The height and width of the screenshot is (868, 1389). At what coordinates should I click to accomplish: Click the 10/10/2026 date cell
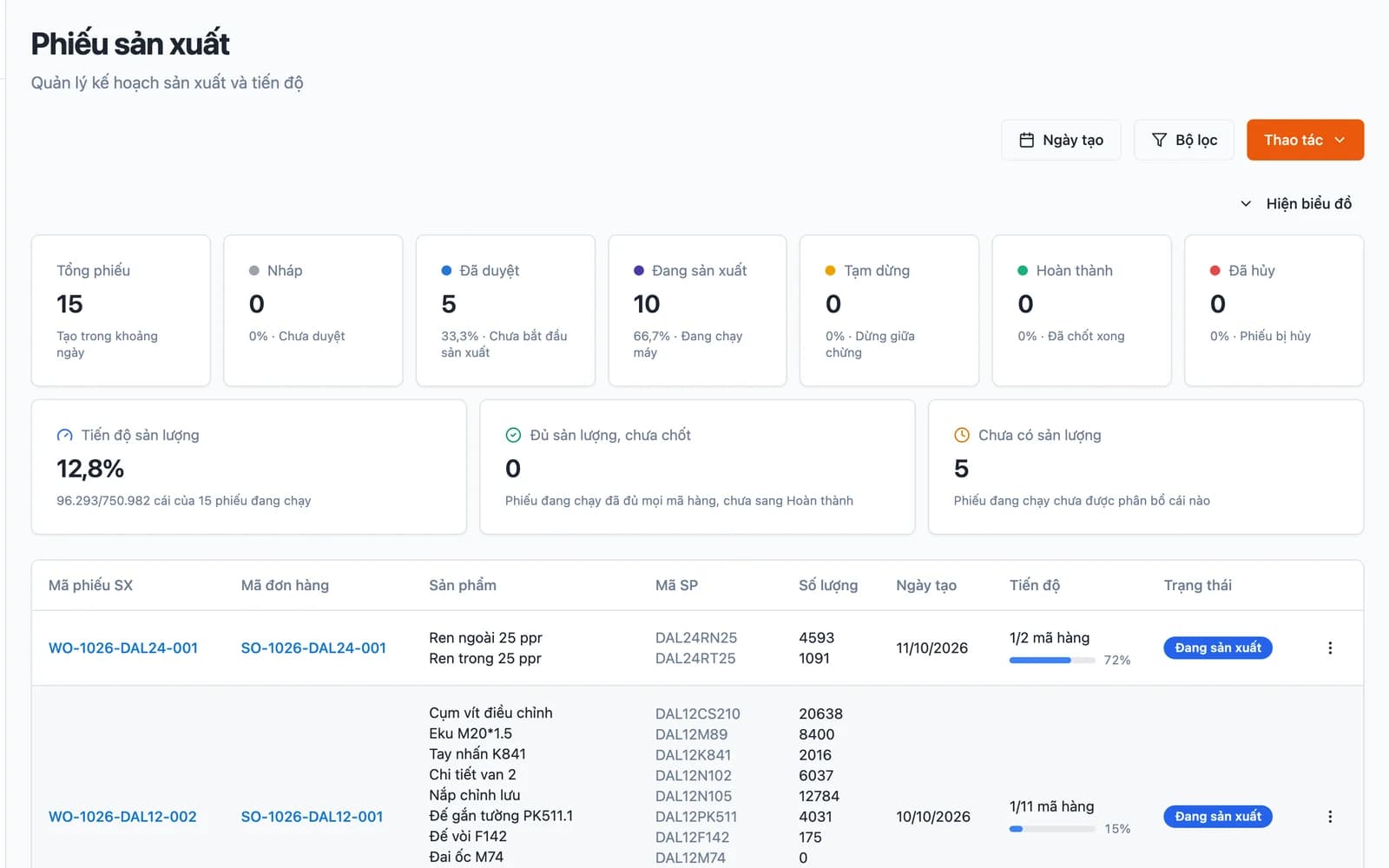[933, 816]
